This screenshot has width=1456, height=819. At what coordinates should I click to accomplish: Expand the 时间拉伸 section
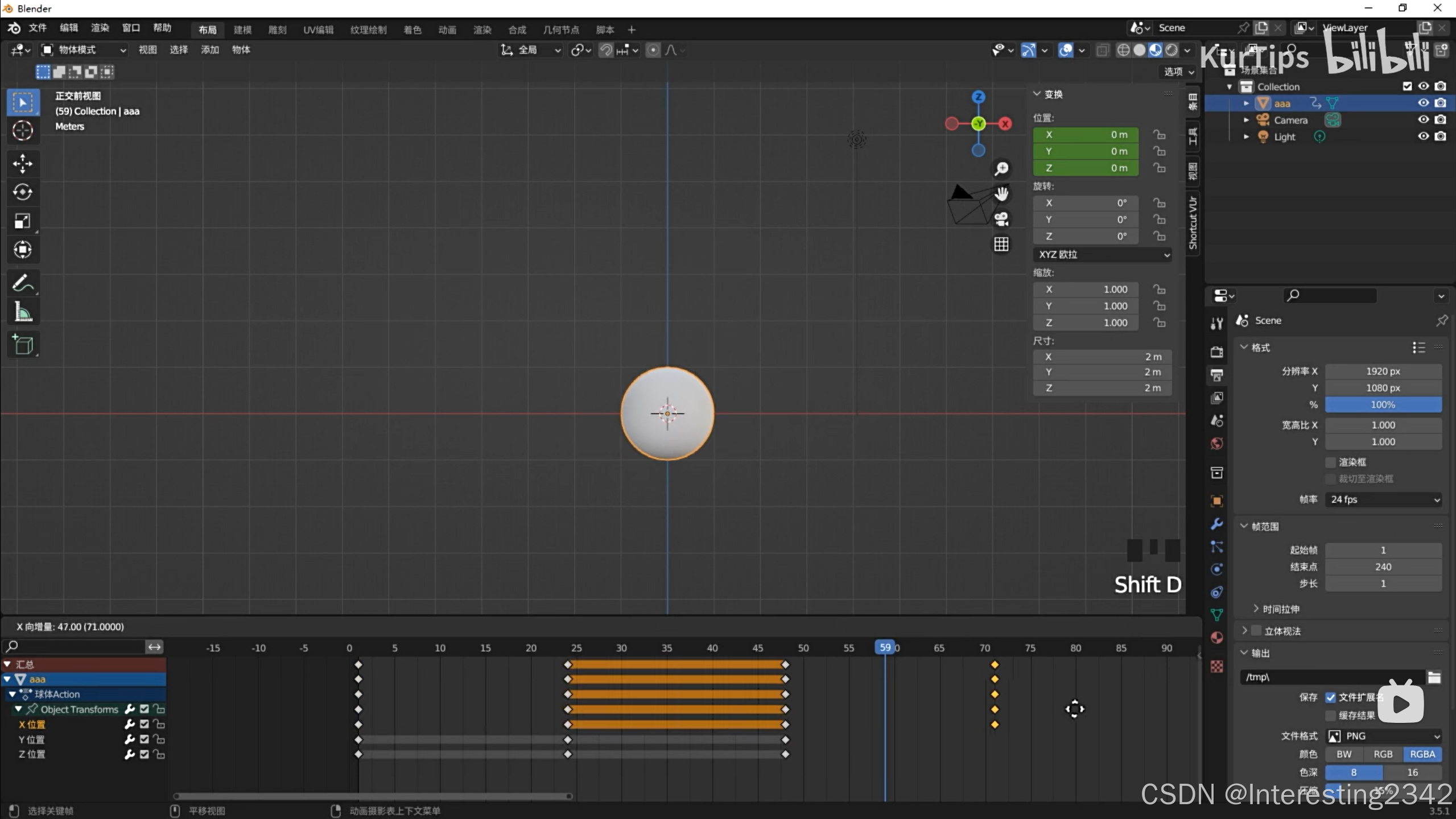tap(1280, 609)
